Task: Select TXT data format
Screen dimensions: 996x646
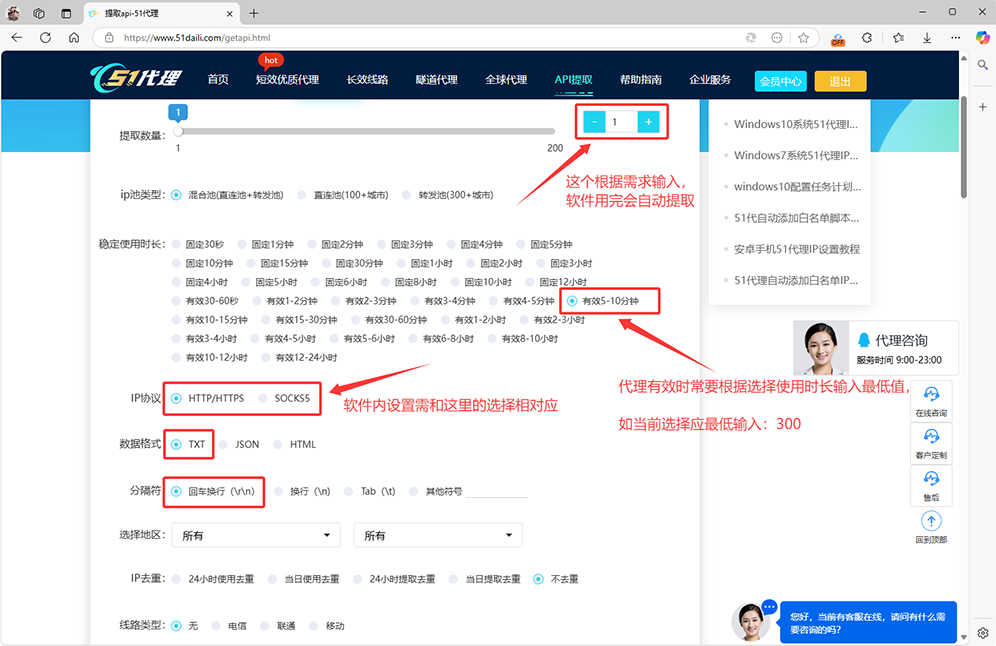Action: tap(176, 445)
